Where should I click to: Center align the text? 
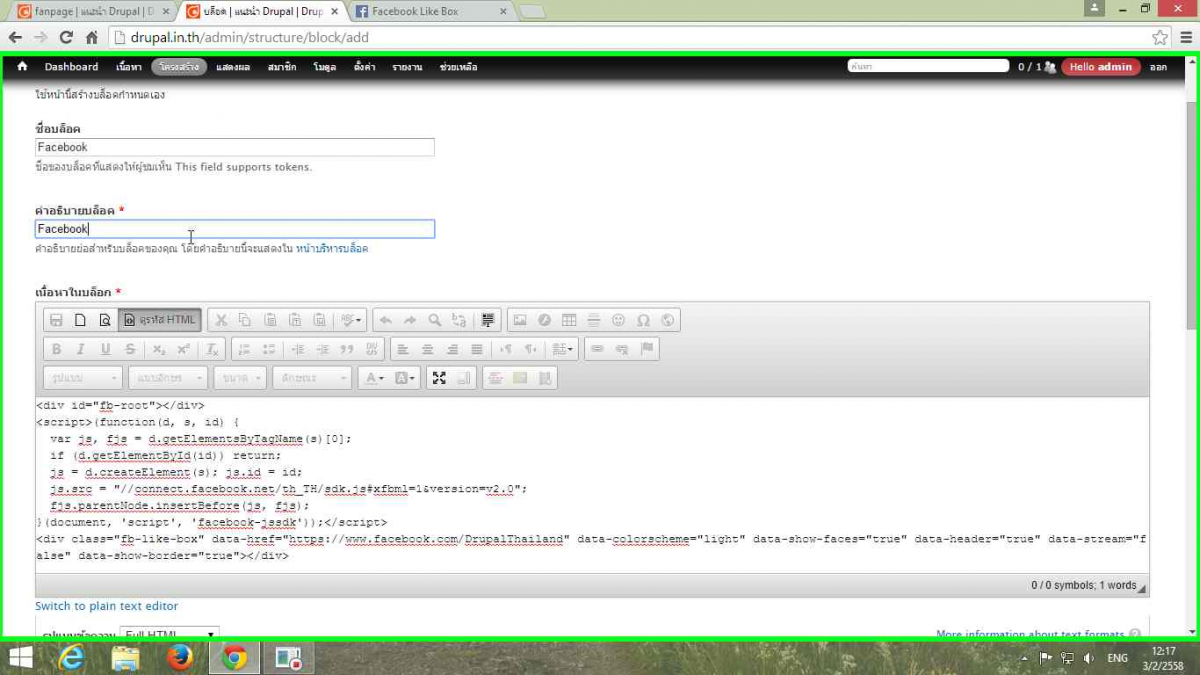428,349
